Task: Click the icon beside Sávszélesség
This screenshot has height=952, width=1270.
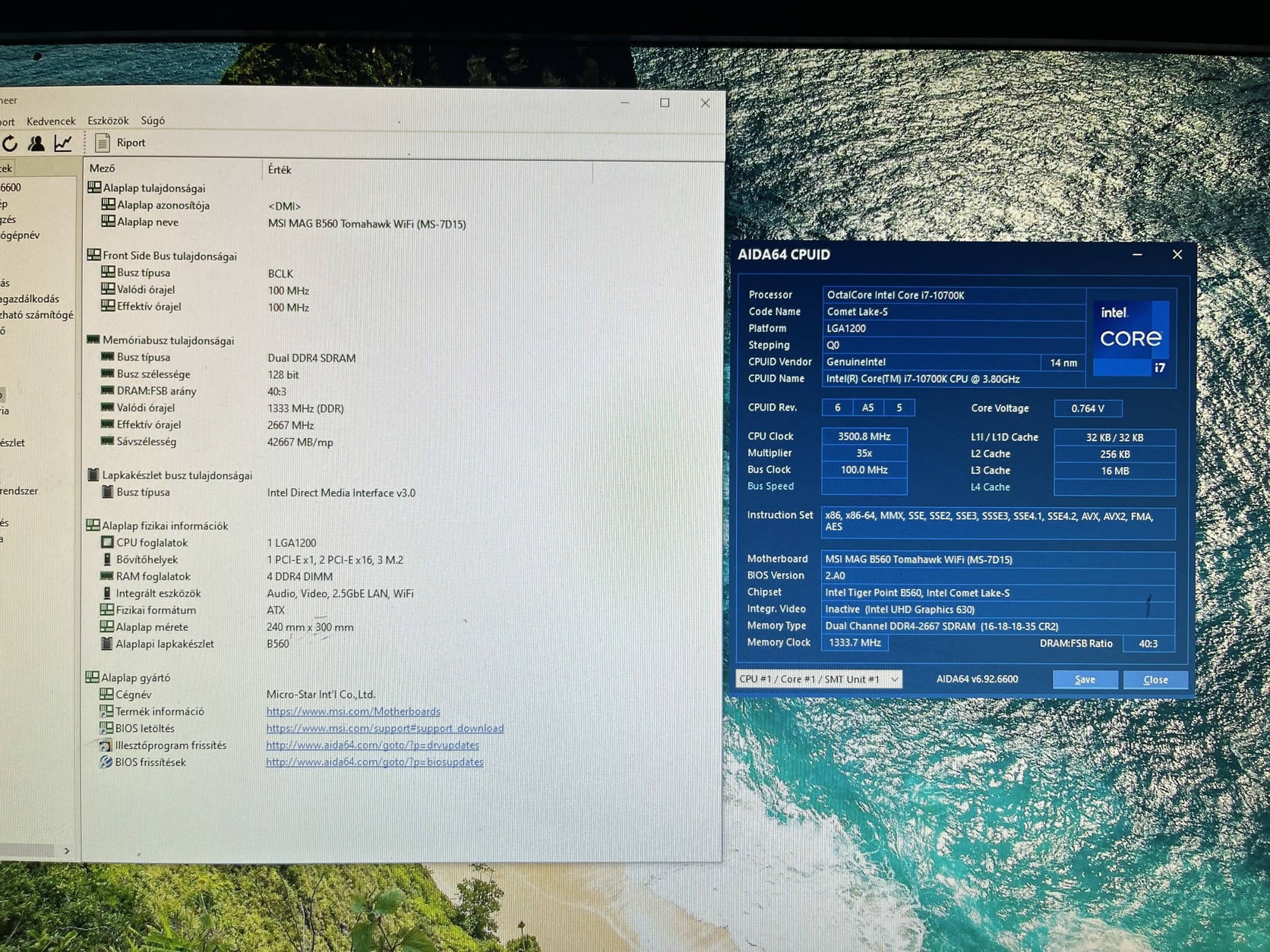Action: [108, 441]
